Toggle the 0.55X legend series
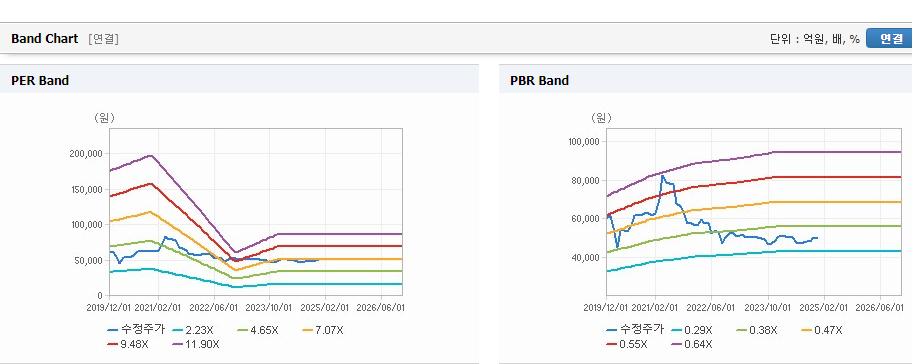The height and width of the screenshot is (364, 912). pos(627,344)
